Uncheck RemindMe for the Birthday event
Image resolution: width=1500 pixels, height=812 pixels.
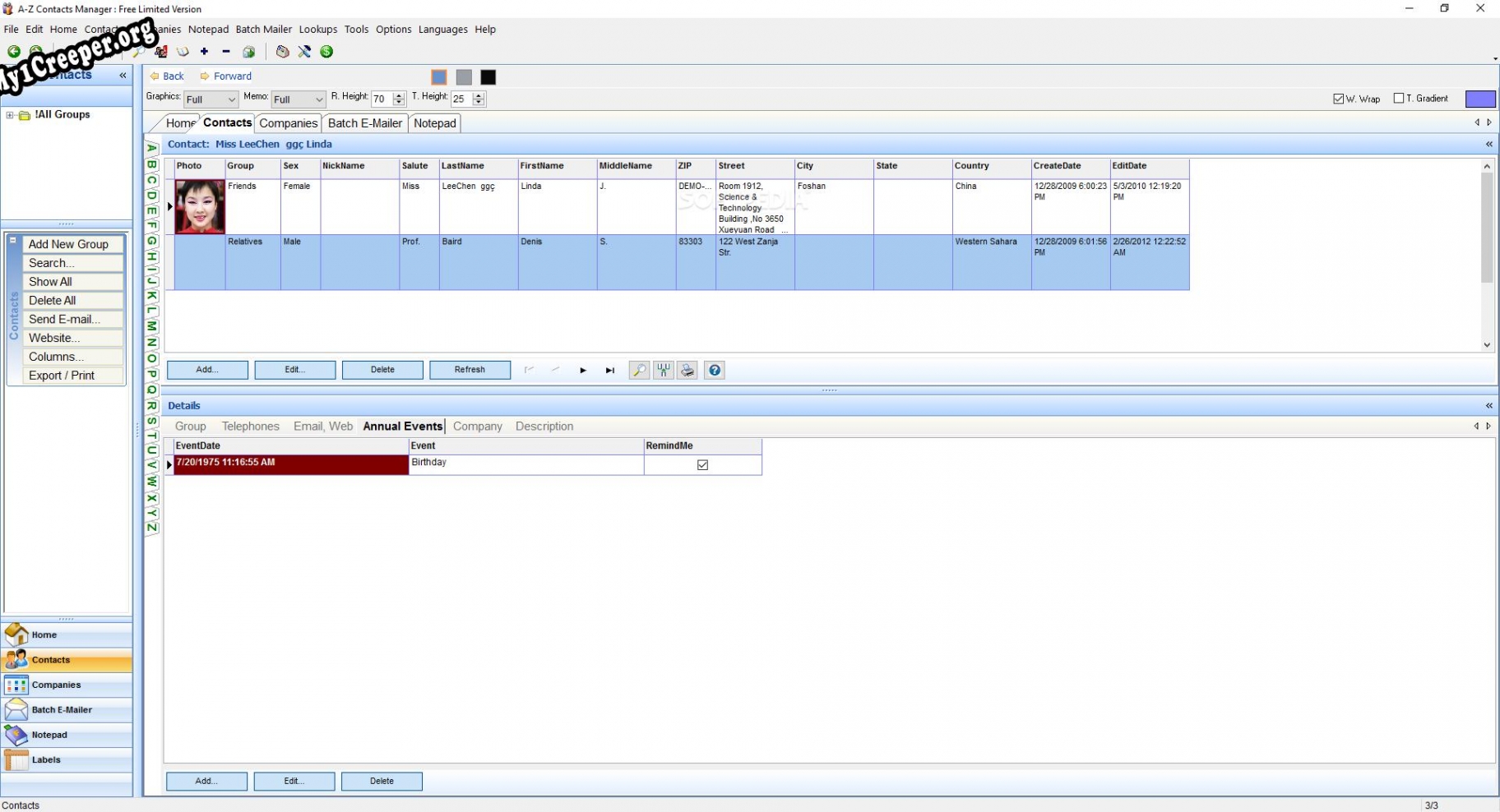coord(702,465)
